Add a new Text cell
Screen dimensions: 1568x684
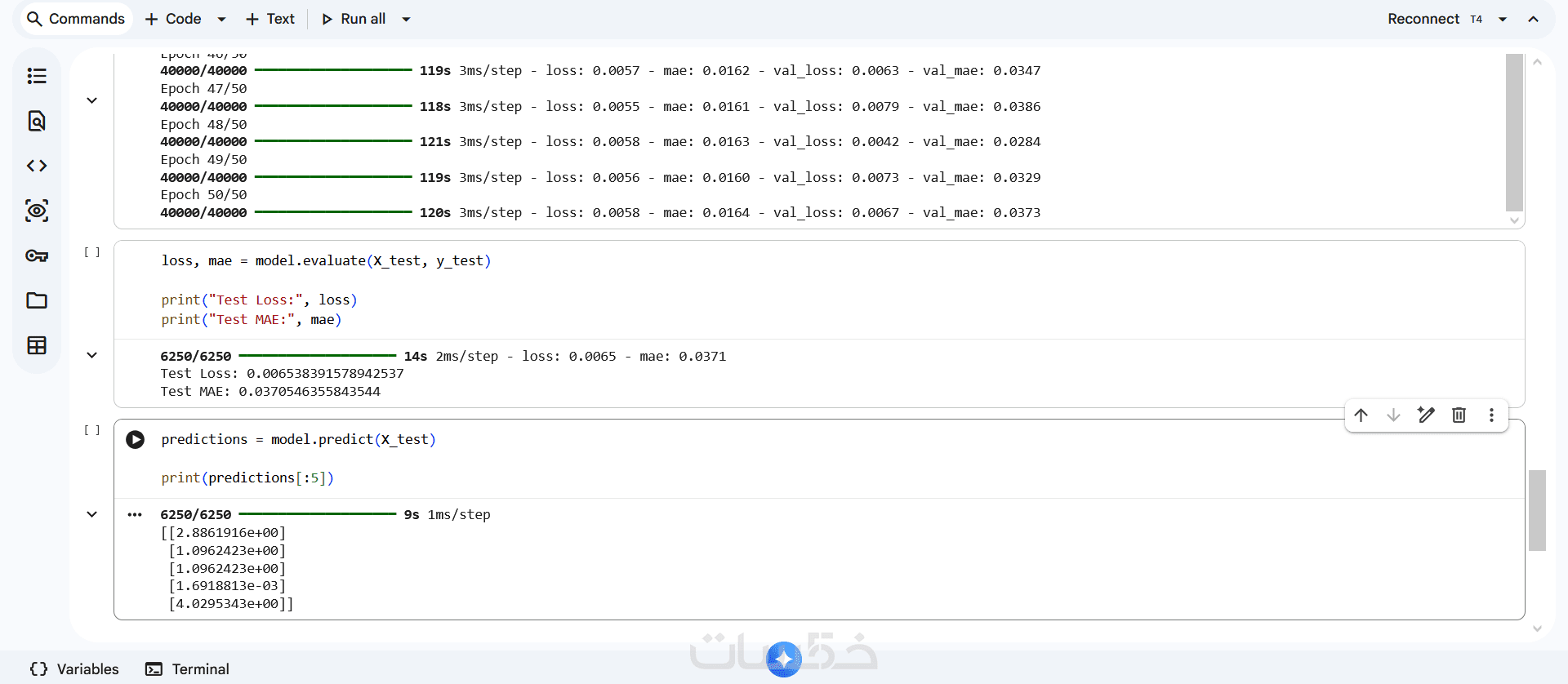tap(270, 19)
